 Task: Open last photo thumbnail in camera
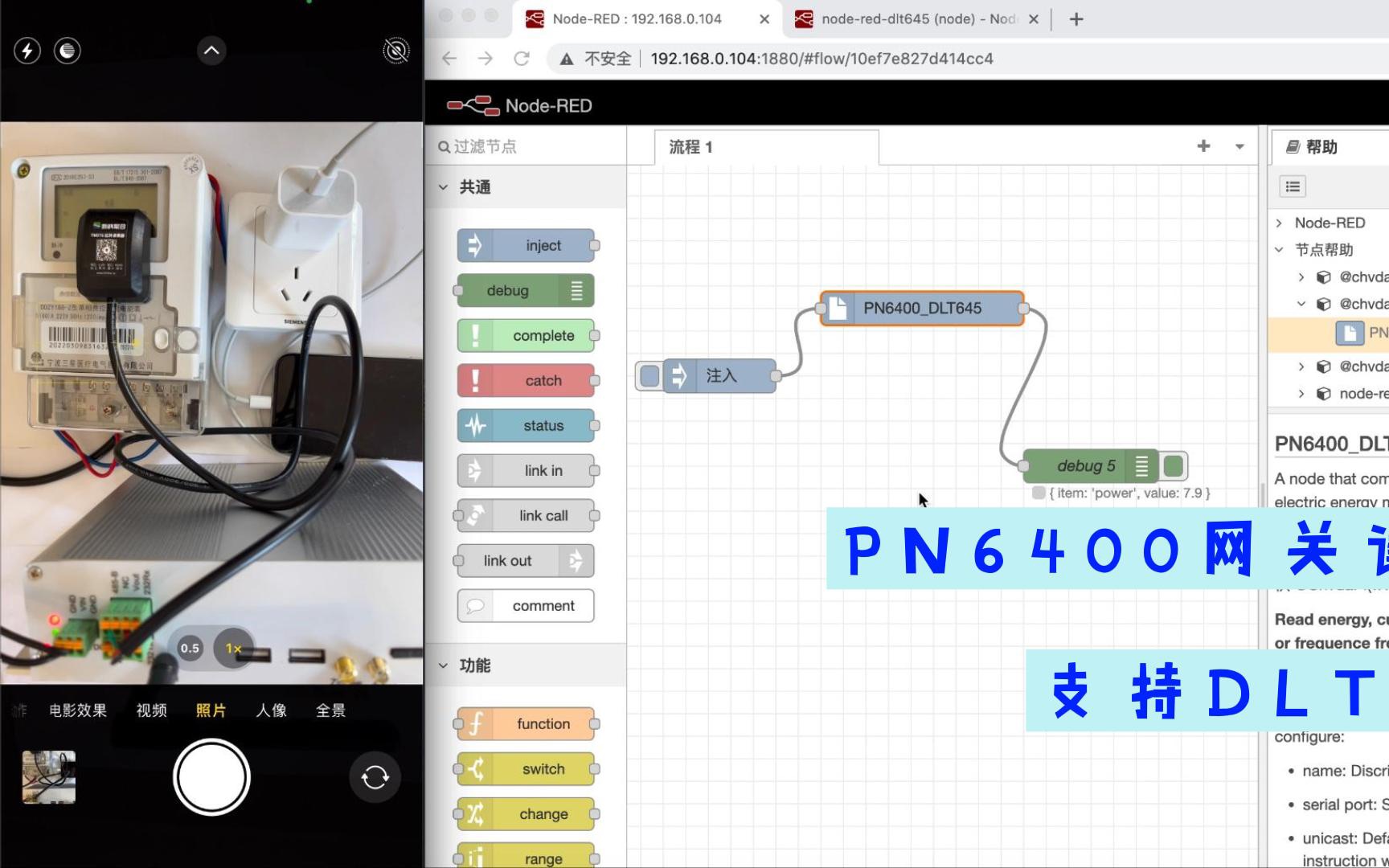point(49,777)
